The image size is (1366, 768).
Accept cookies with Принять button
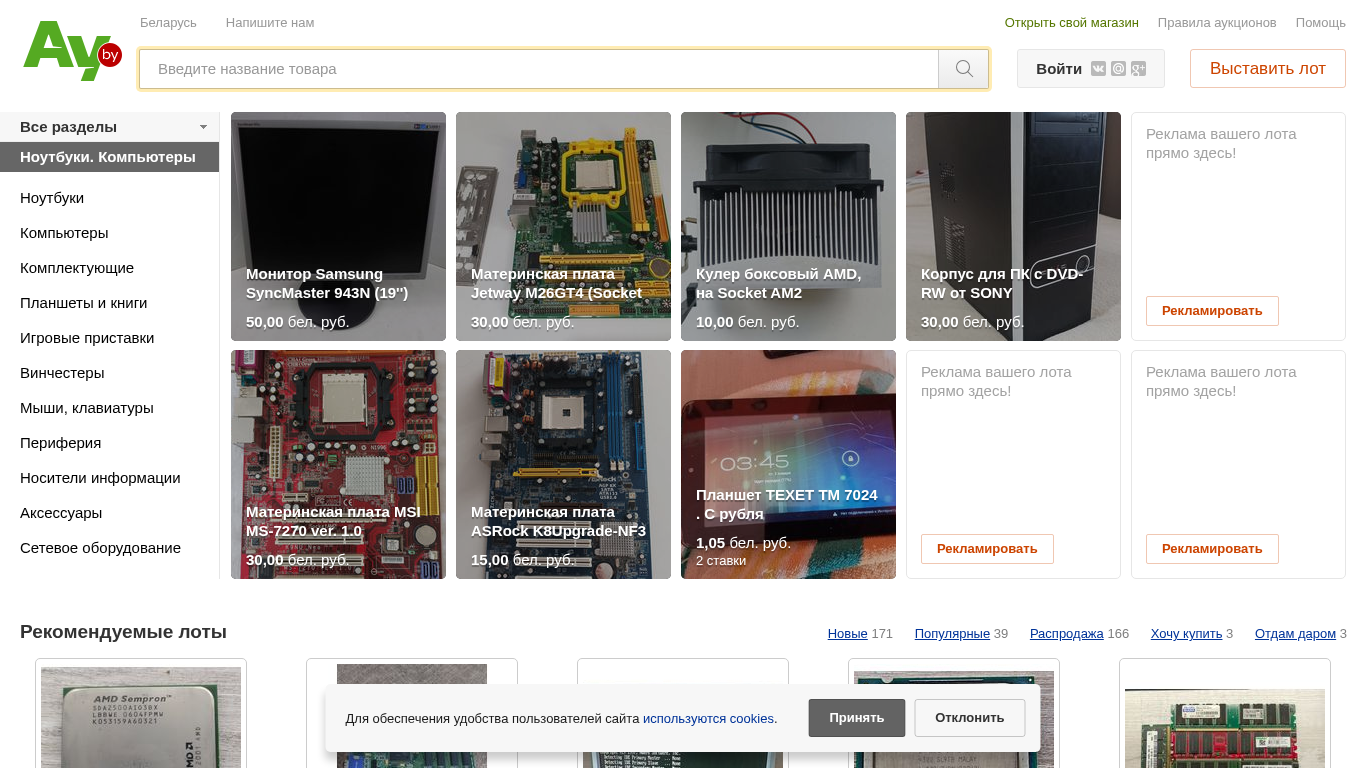pyautogui.click(x=857, y=718)
